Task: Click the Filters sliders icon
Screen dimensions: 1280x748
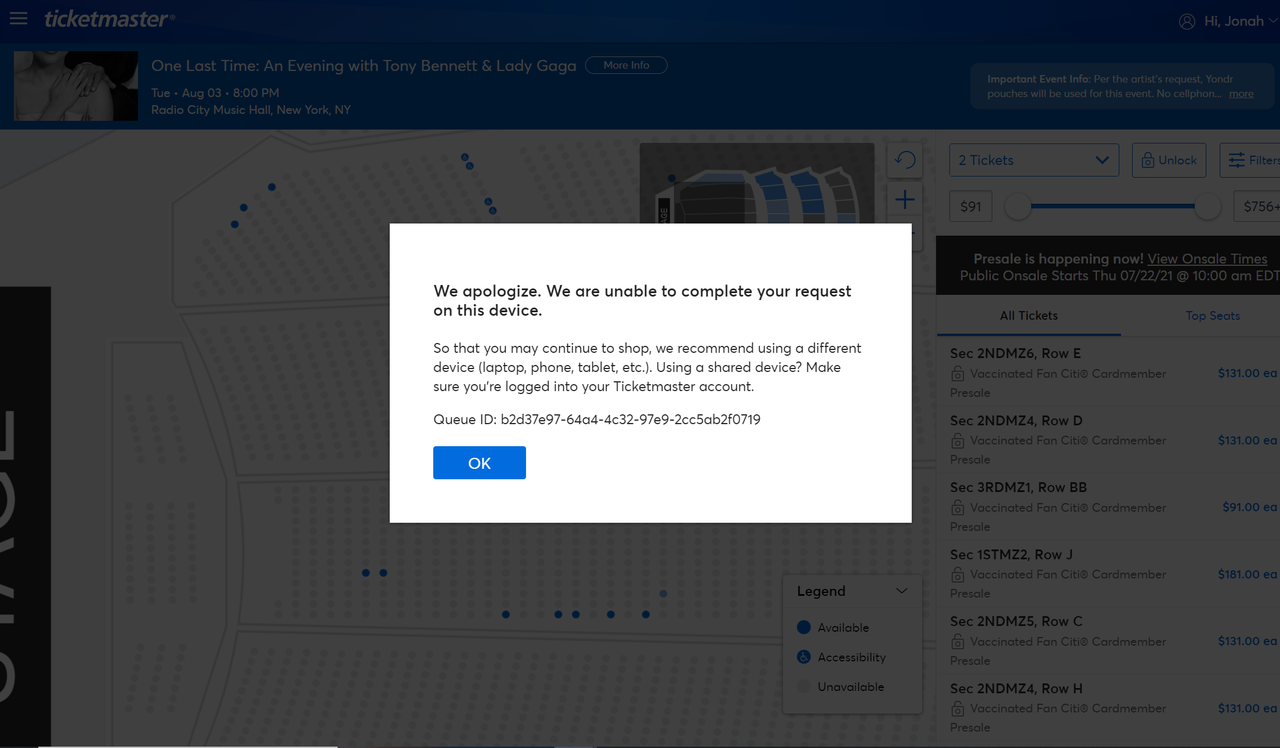Action: [1237, 160]
